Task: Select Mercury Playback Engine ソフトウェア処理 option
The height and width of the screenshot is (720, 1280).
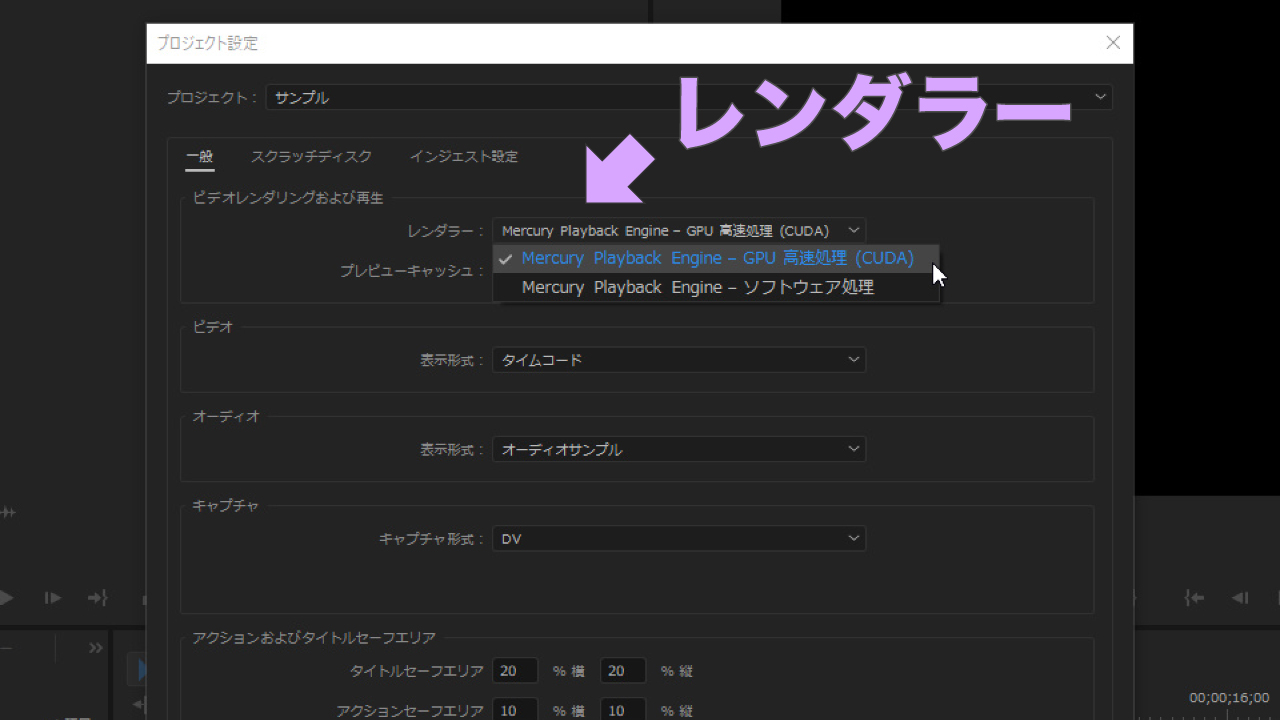Action: click(x=716, y=287)
